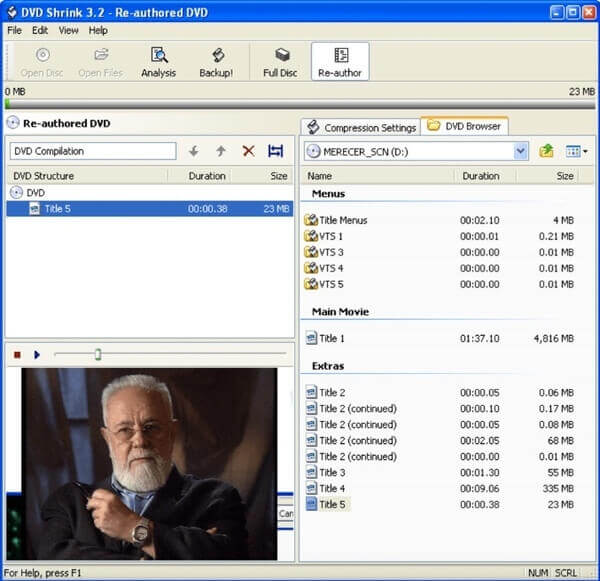
Task: Select Title 2 (continued) 68 MB row
Action: click(440, 441)
